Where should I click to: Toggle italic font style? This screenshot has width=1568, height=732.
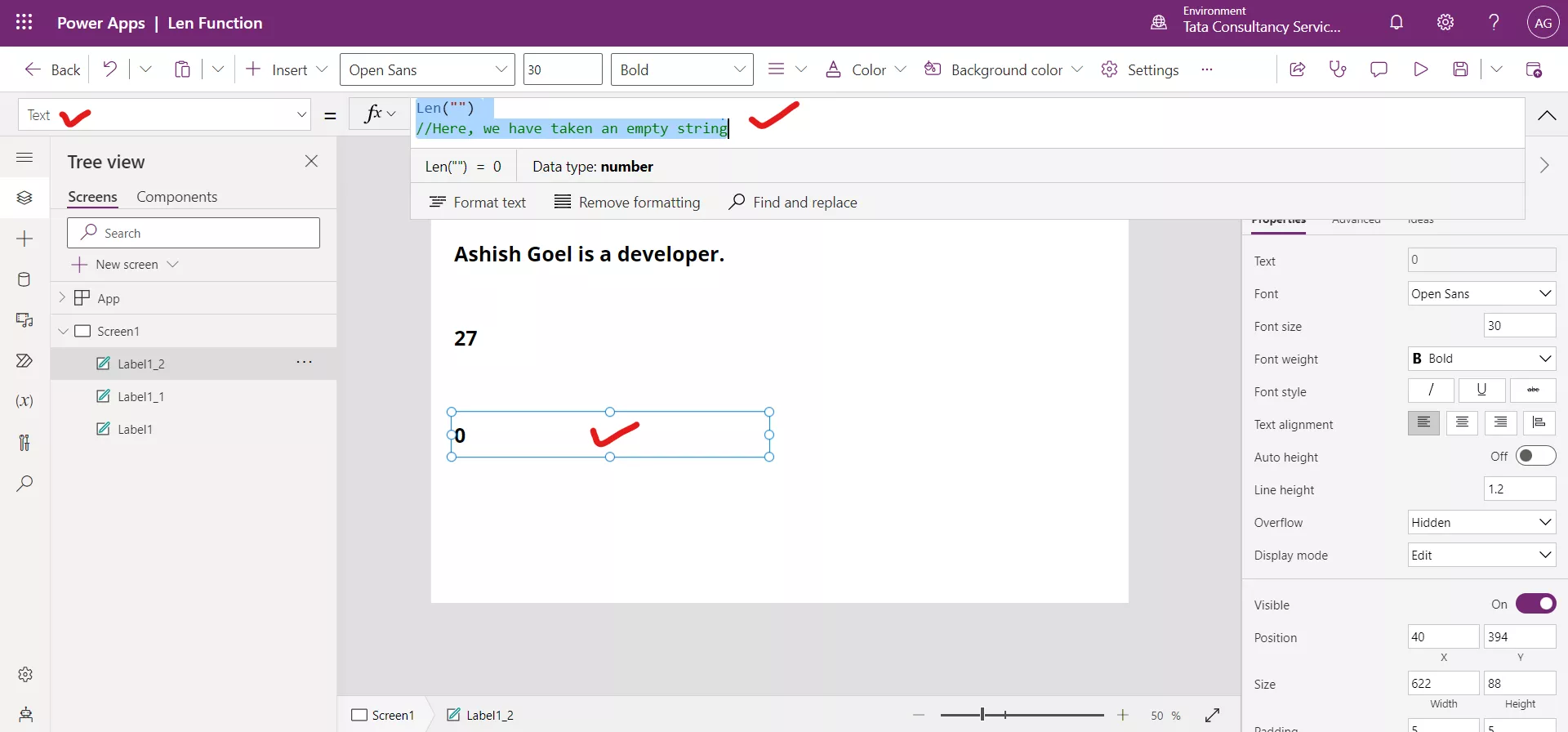(1431, 391)
